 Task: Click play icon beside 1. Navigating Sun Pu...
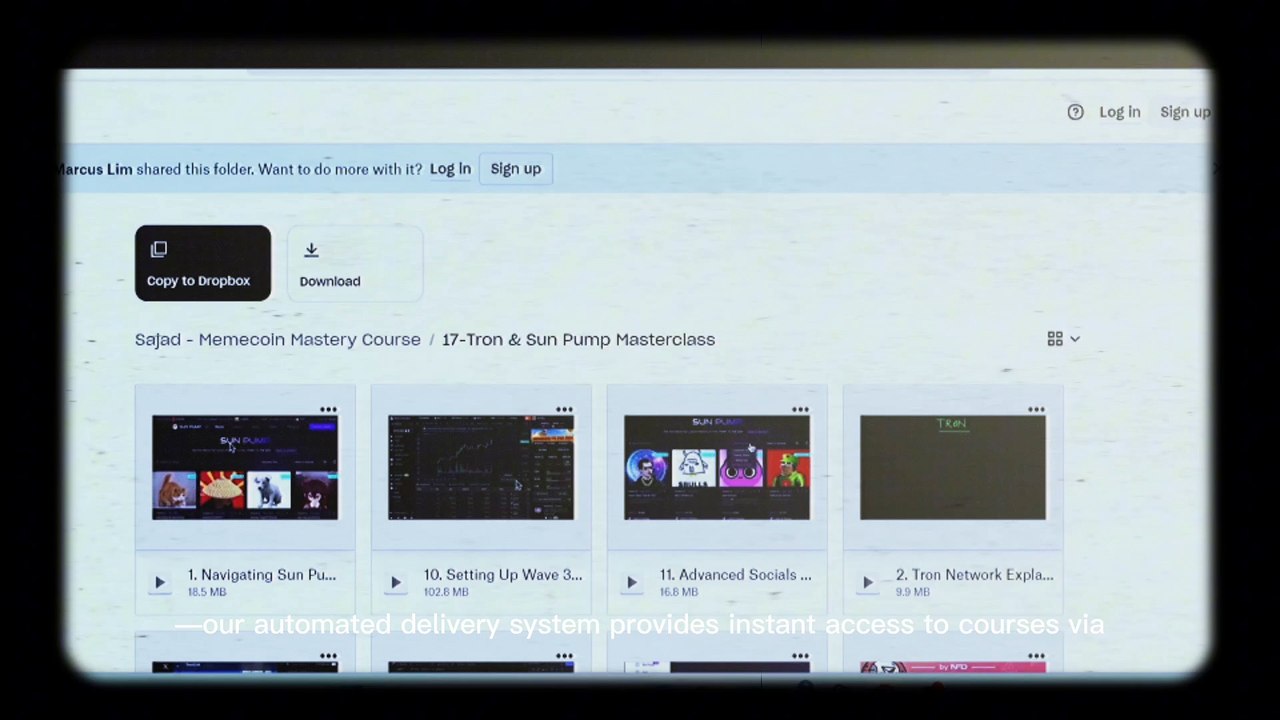tap(159, 582)
